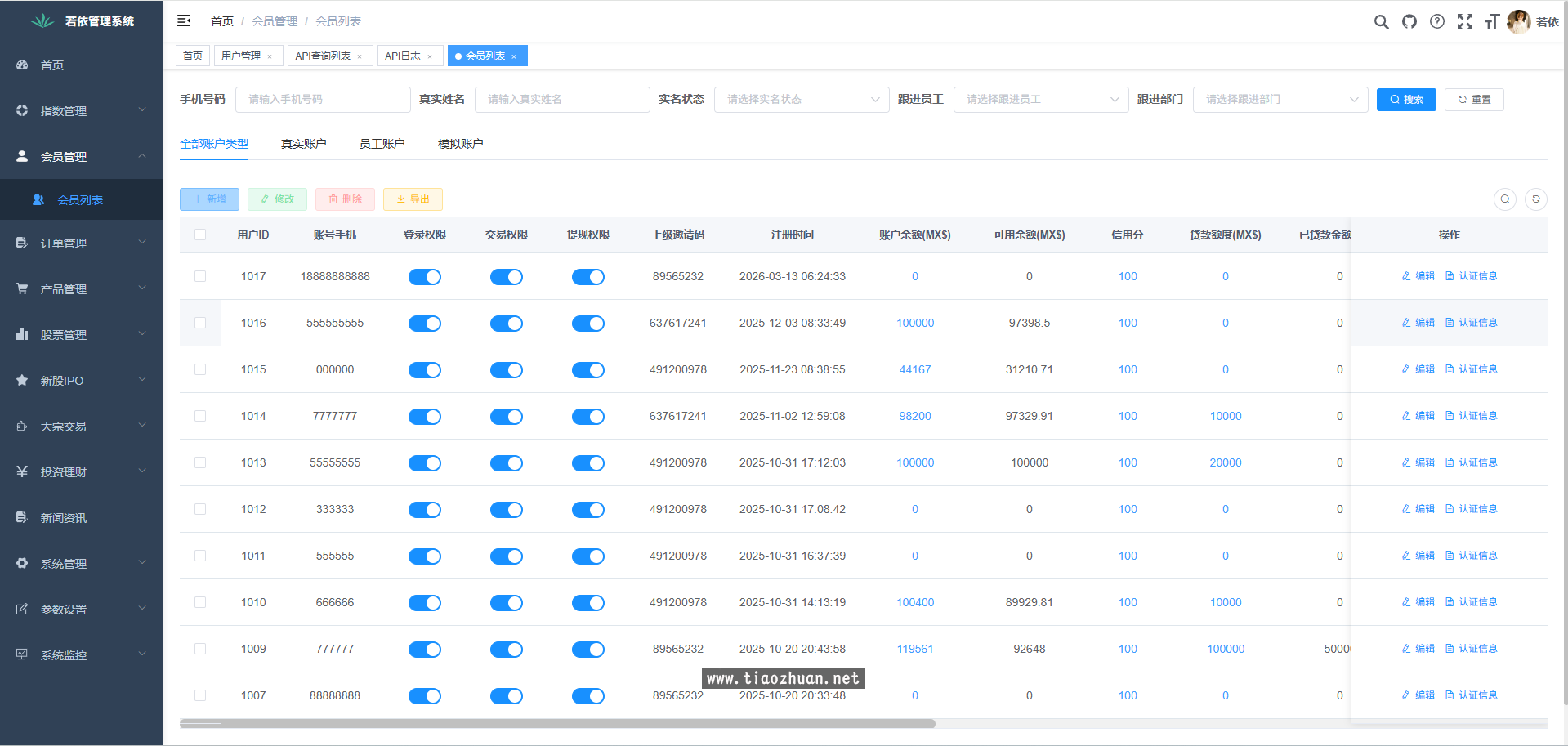Open the 跟进员工 dropdown
Viewport: 1568px width, 746px height.
[x=1040, y=100]
